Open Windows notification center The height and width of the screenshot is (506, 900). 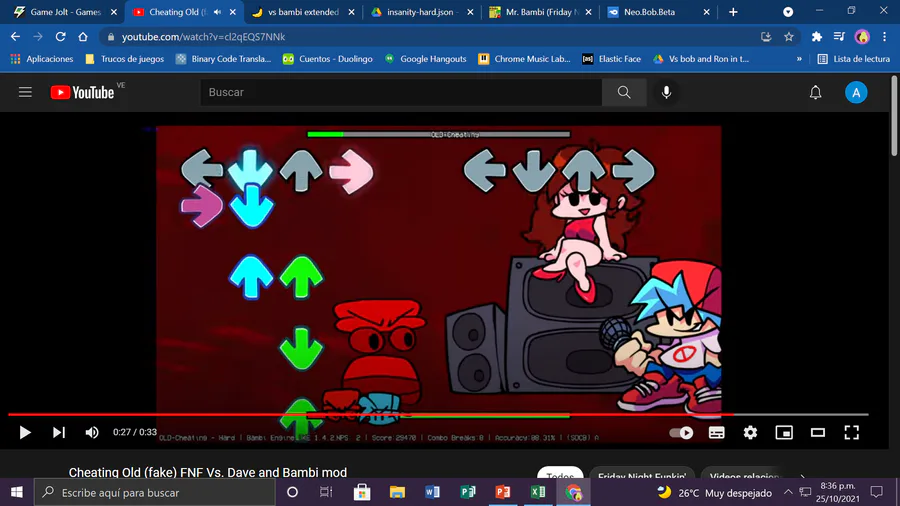[x=876, y=492]
